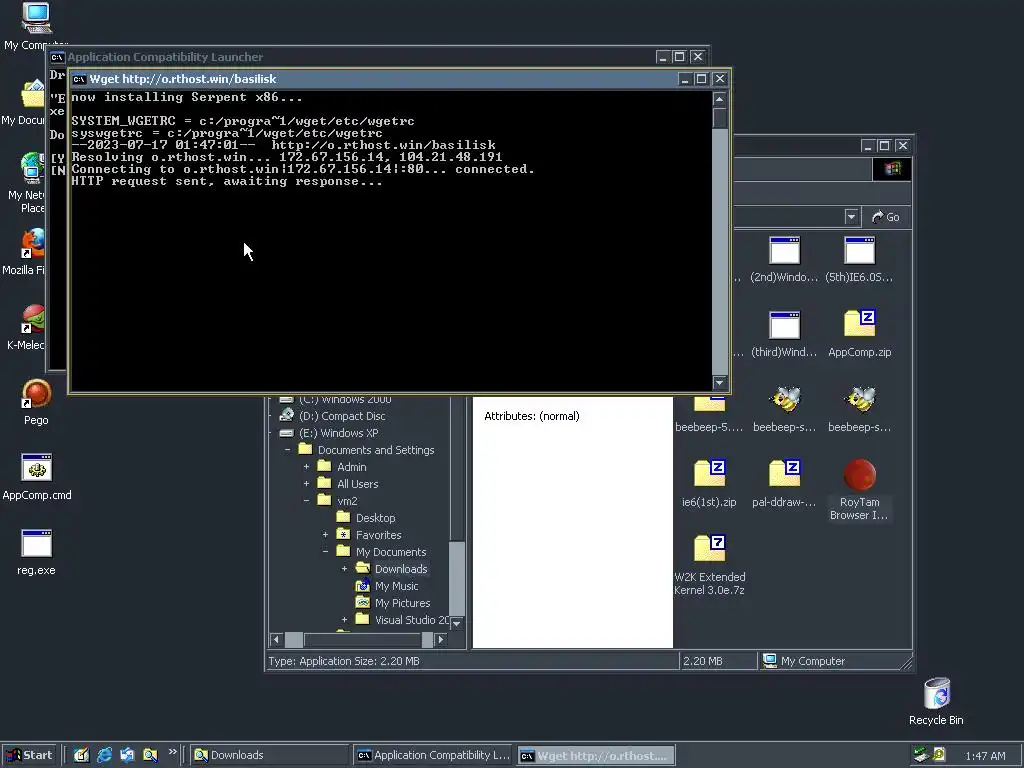Select the Admin folder label

point(351,467)
